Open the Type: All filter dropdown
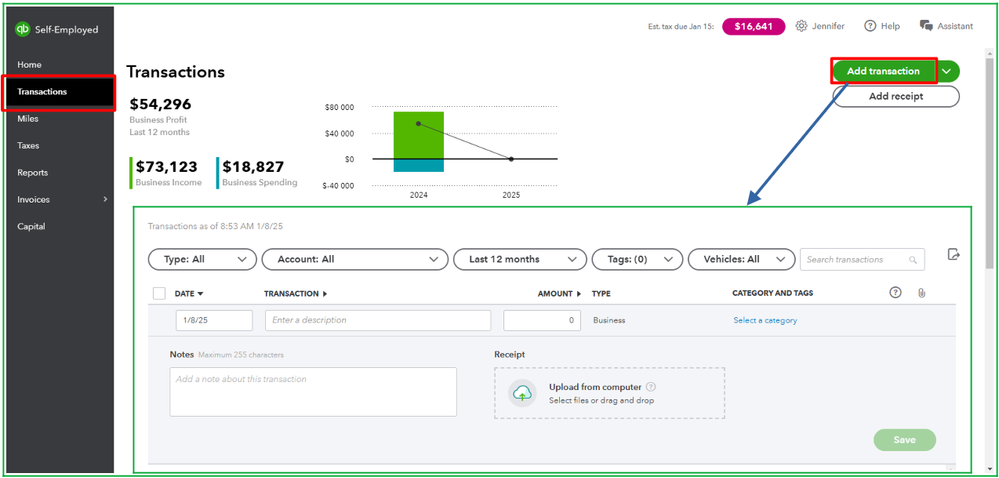Viewport: 999px width, 478px height. click(x=202, y=259)
